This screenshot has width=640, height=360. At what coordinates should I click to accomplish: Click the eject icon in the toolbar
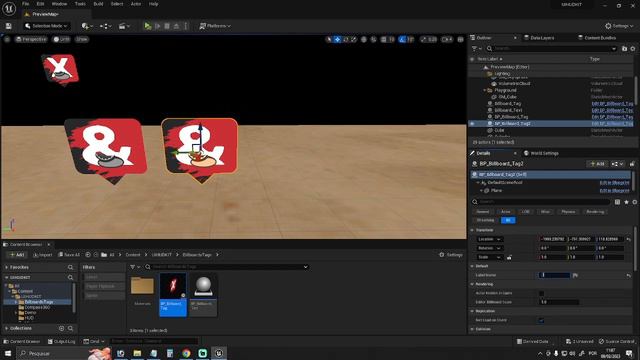pos(176,26)
